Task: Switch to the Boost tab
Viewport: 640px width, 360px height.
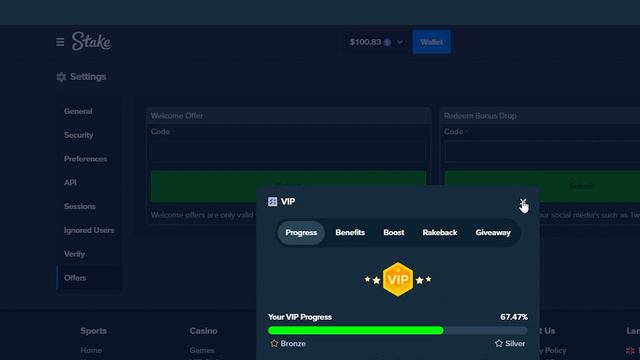Action: (x=394, y=233)
